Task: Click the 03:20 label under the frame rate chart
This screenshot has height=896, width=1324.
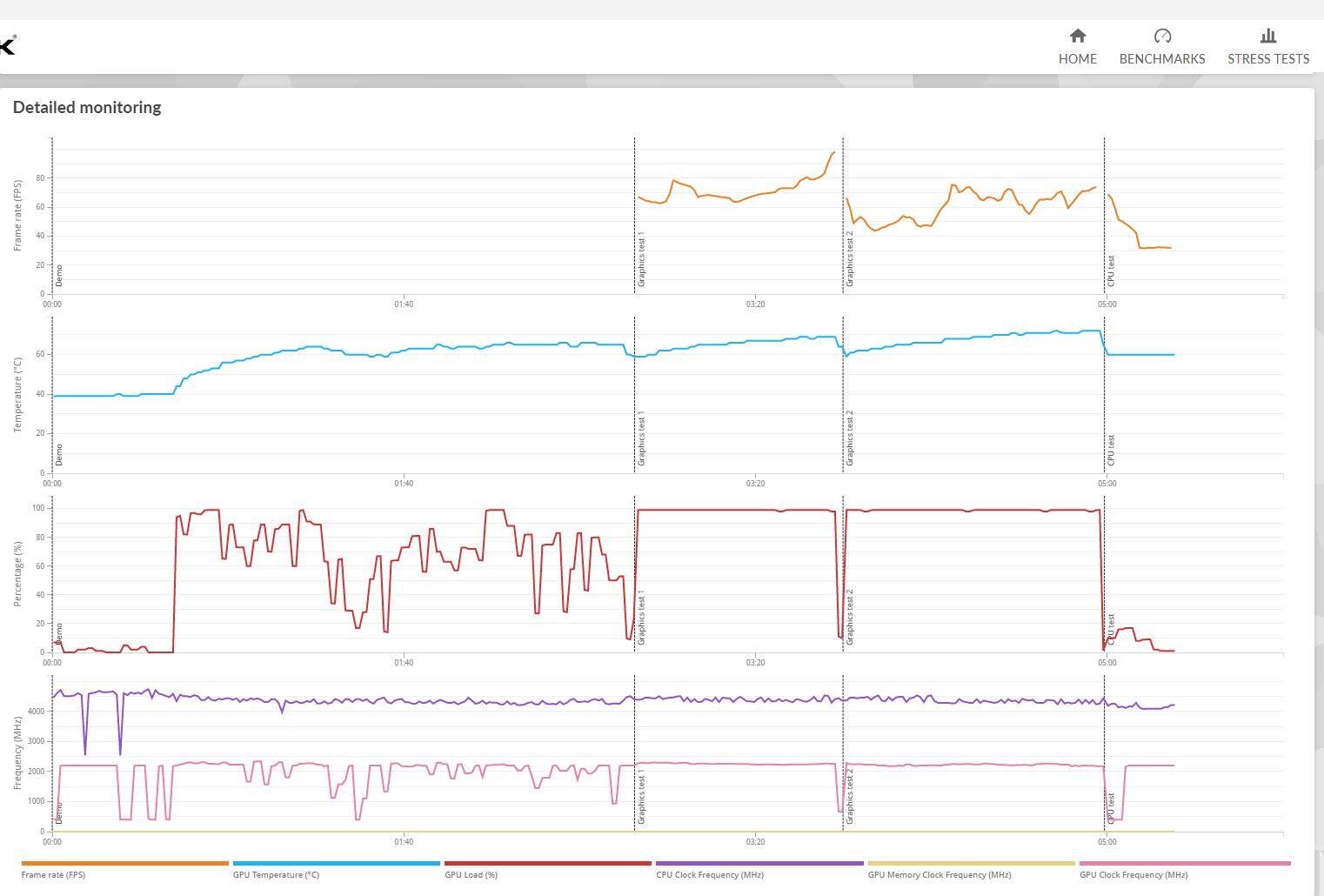Action: tap(755, 304)
